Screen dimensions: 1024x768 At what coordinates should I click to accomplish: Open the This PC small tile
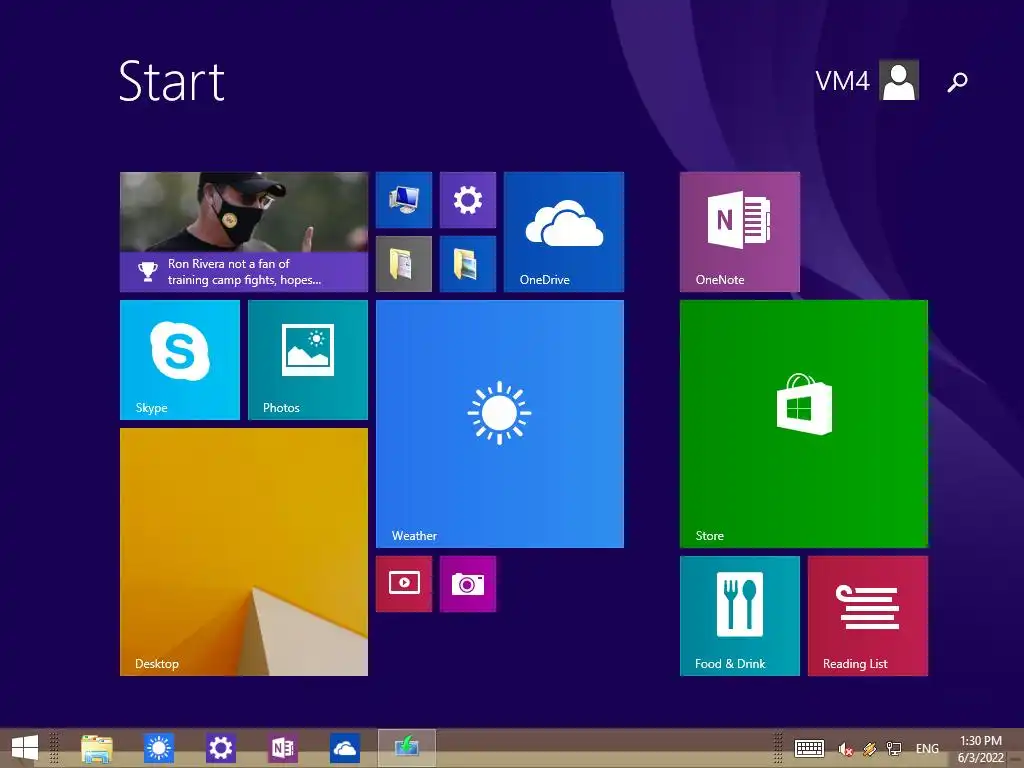(x=404, y=200)
